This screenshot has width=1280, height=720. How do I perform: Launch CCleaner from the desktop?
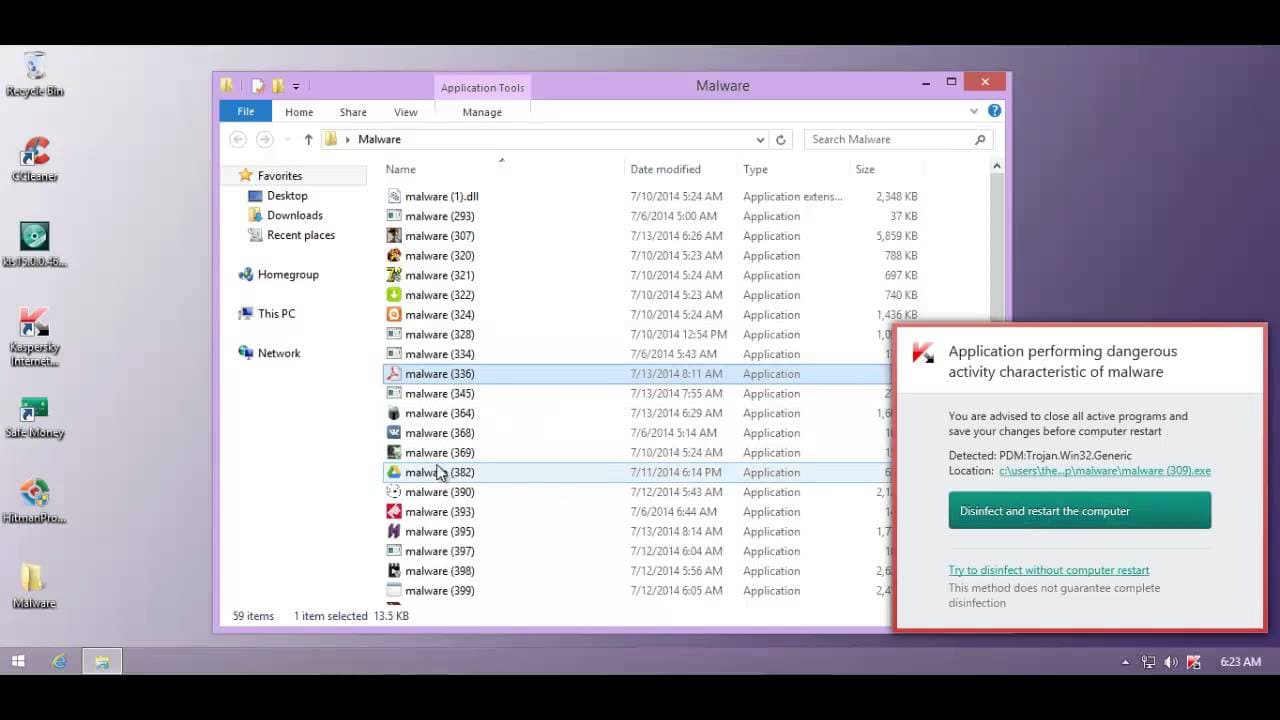[35, 158]
